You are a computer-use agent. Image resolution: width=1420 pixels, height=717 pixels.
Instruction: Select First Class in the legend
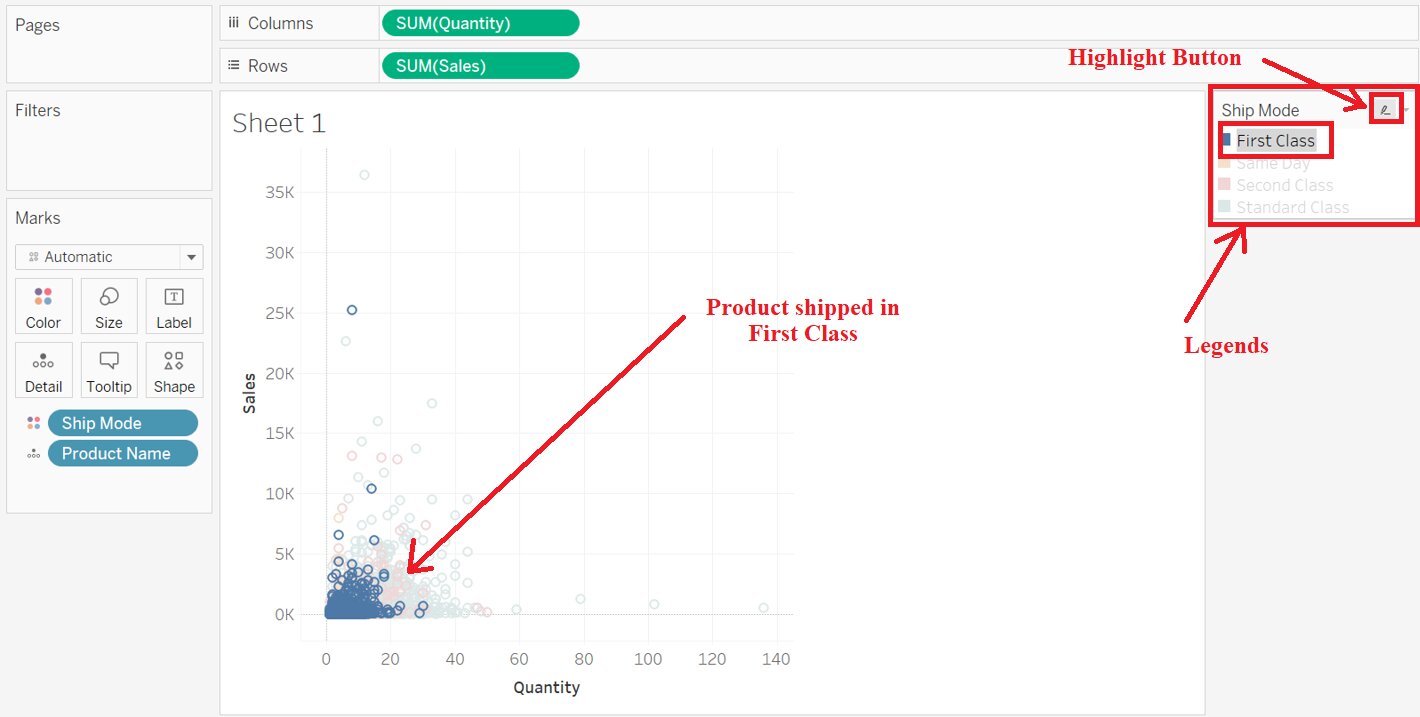point(1275,141)
